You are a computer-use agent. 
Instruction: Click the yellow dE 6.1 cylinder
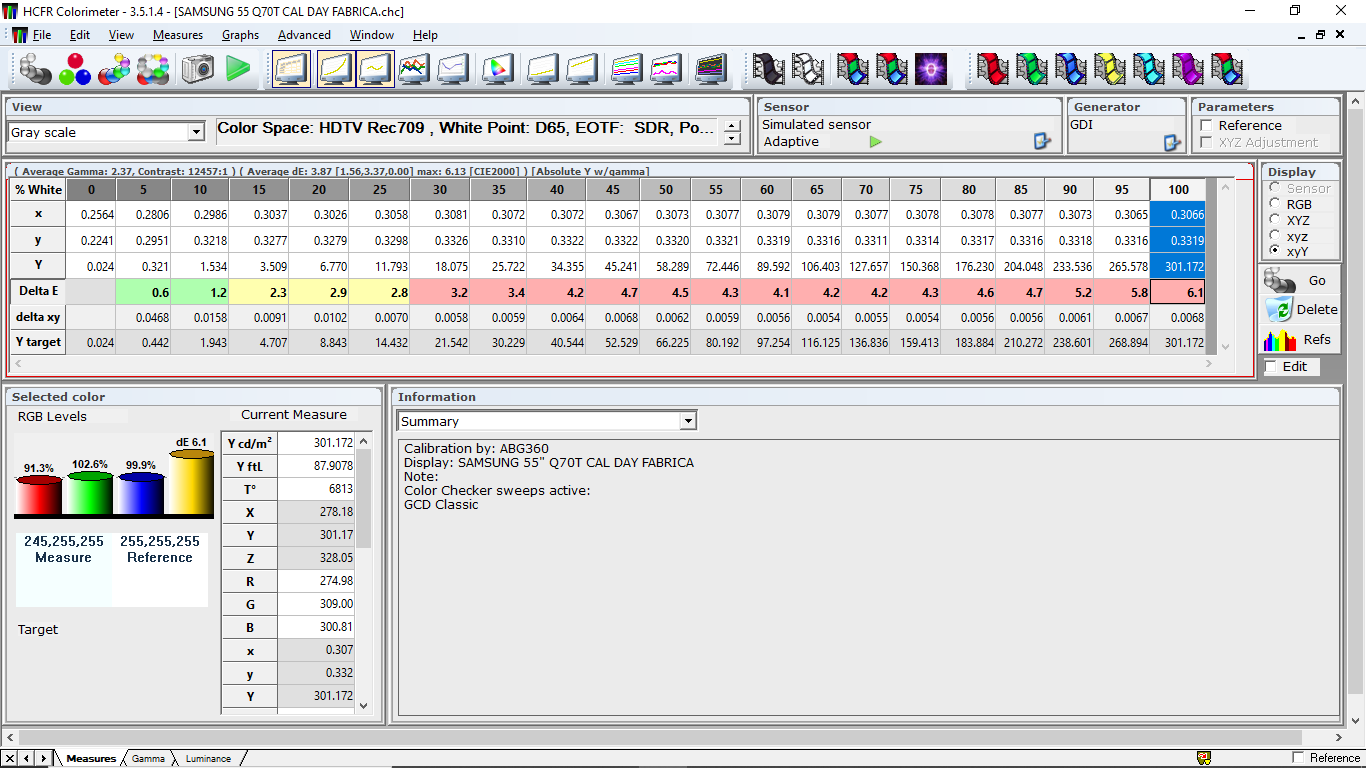[191, 483]
